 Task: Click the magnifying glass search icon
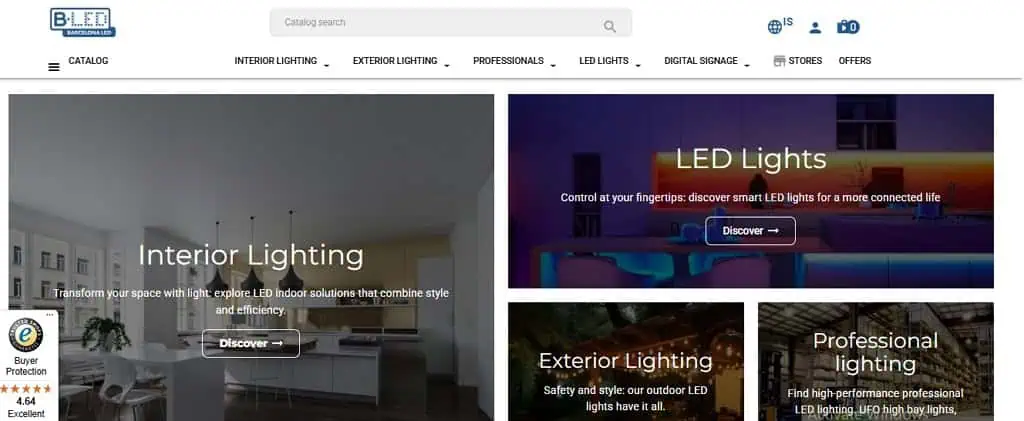(x=609, y=26)
